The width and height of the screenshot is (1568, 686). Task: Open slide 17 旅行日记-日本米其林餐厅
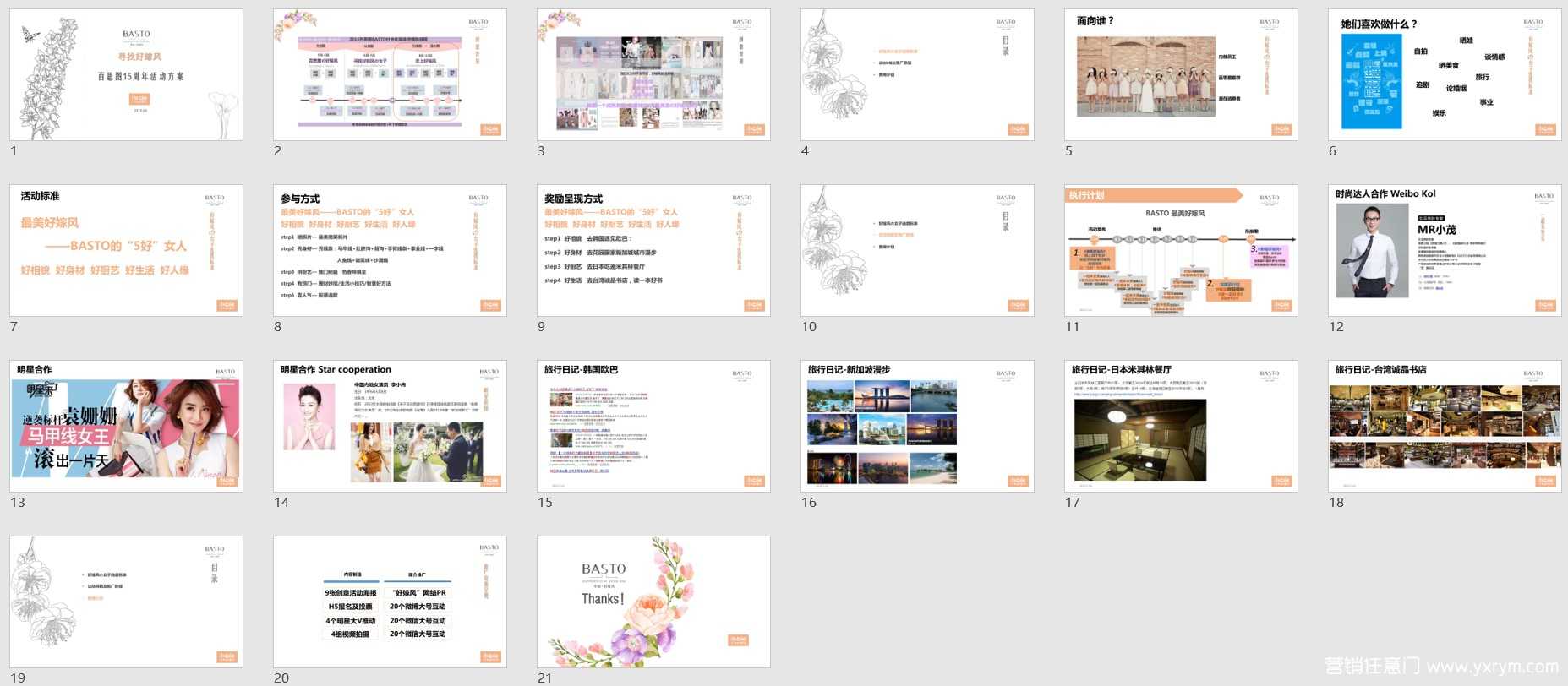[x=1181, y=426]
